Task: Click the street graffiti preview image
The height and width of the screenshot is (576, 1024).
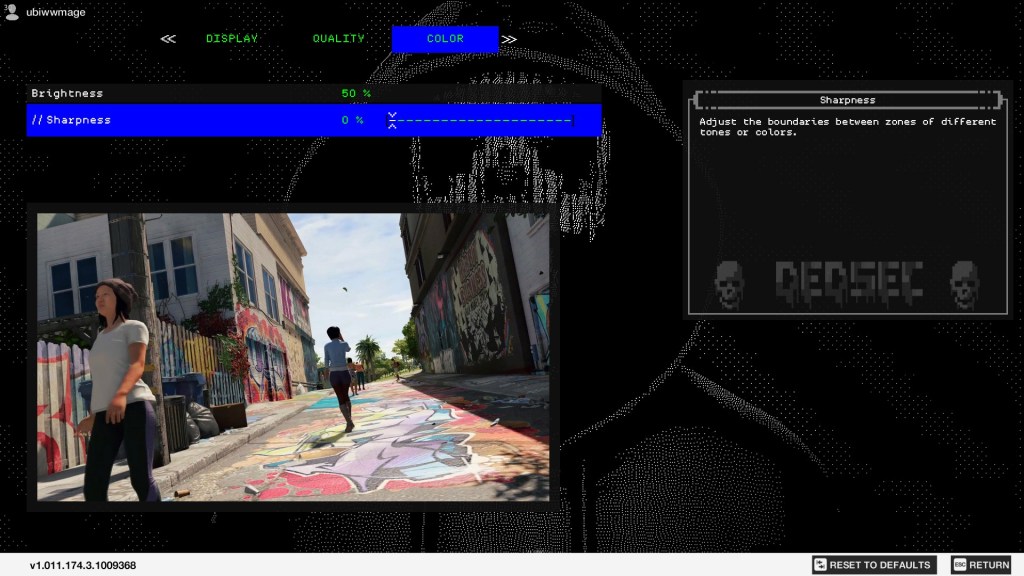Action: 293,357
